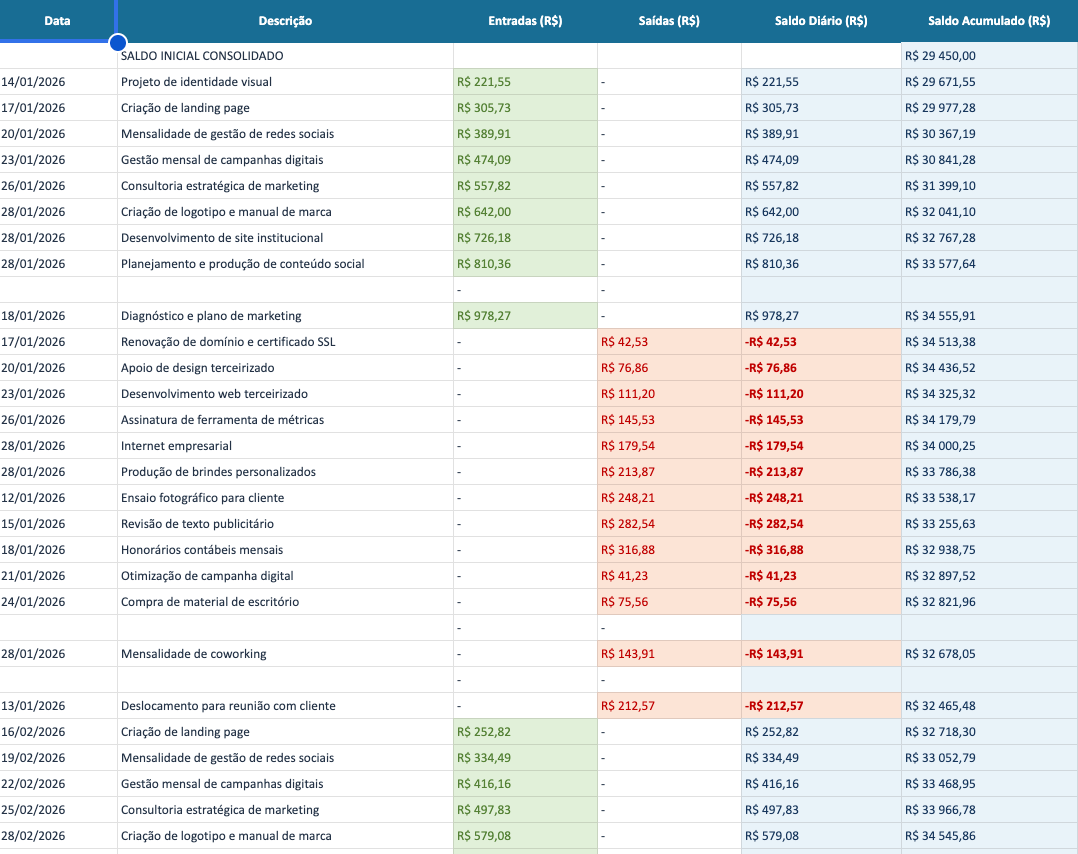Screen dimensions: 1078x854
Task: Select the Produção de brindes personalizados cell
Action: click(285, 472)
